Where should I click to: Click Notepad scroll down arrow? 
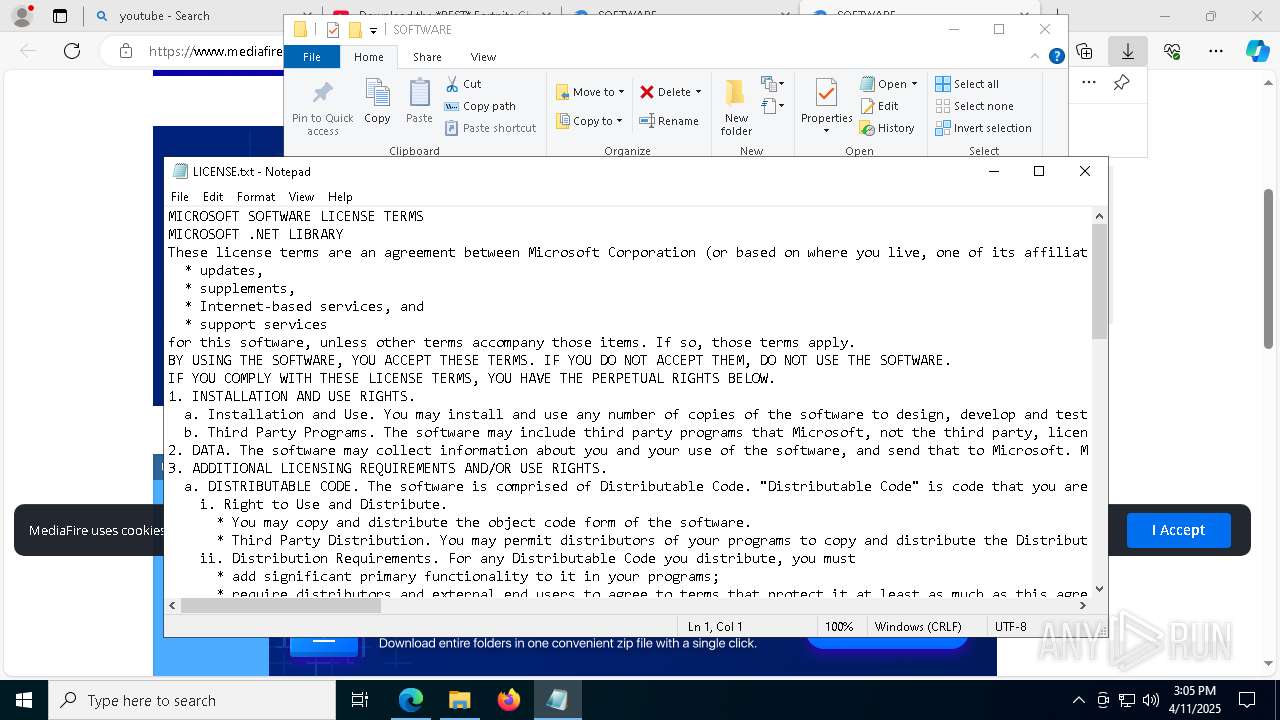point(1099,589)
